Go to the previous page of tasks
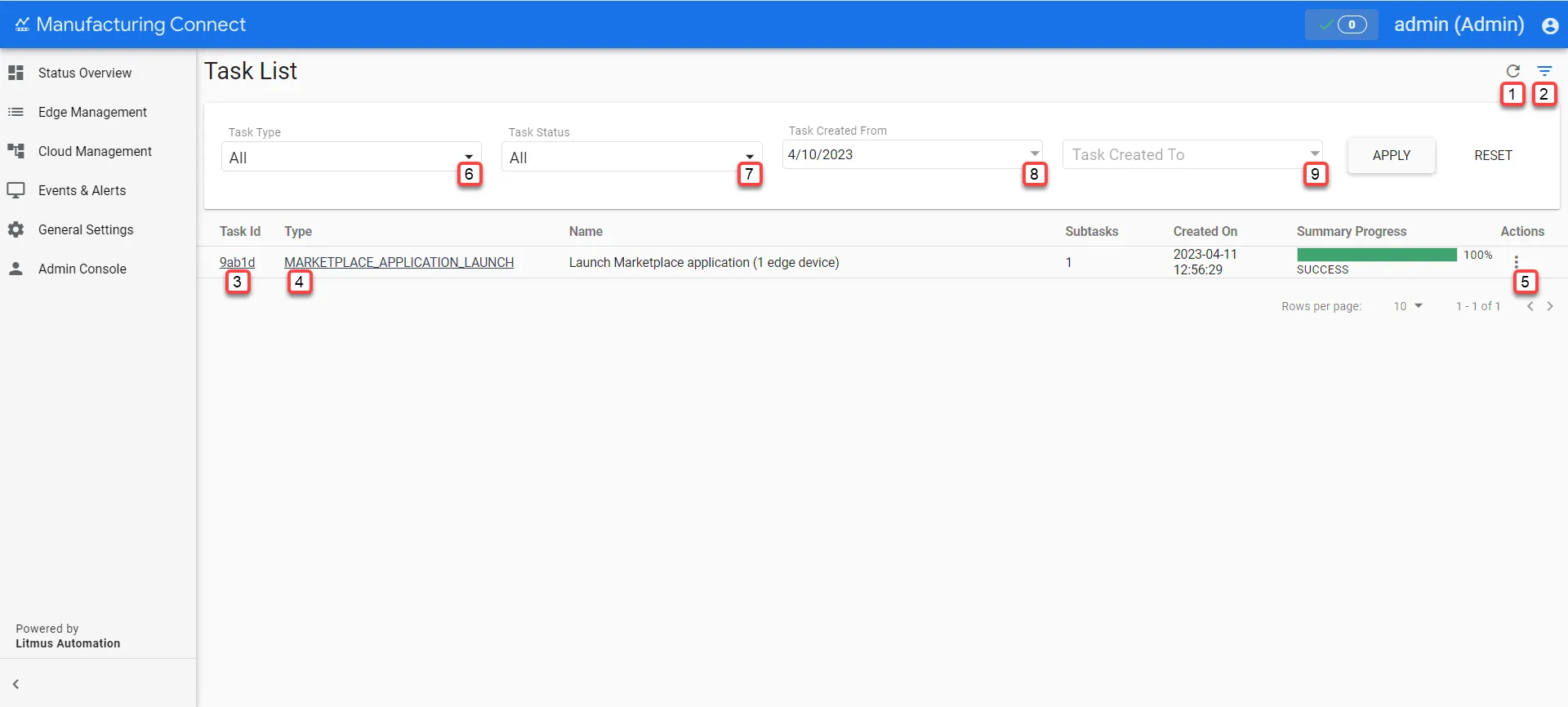Screen dimensions: 1568x707 coord(1530,306)
